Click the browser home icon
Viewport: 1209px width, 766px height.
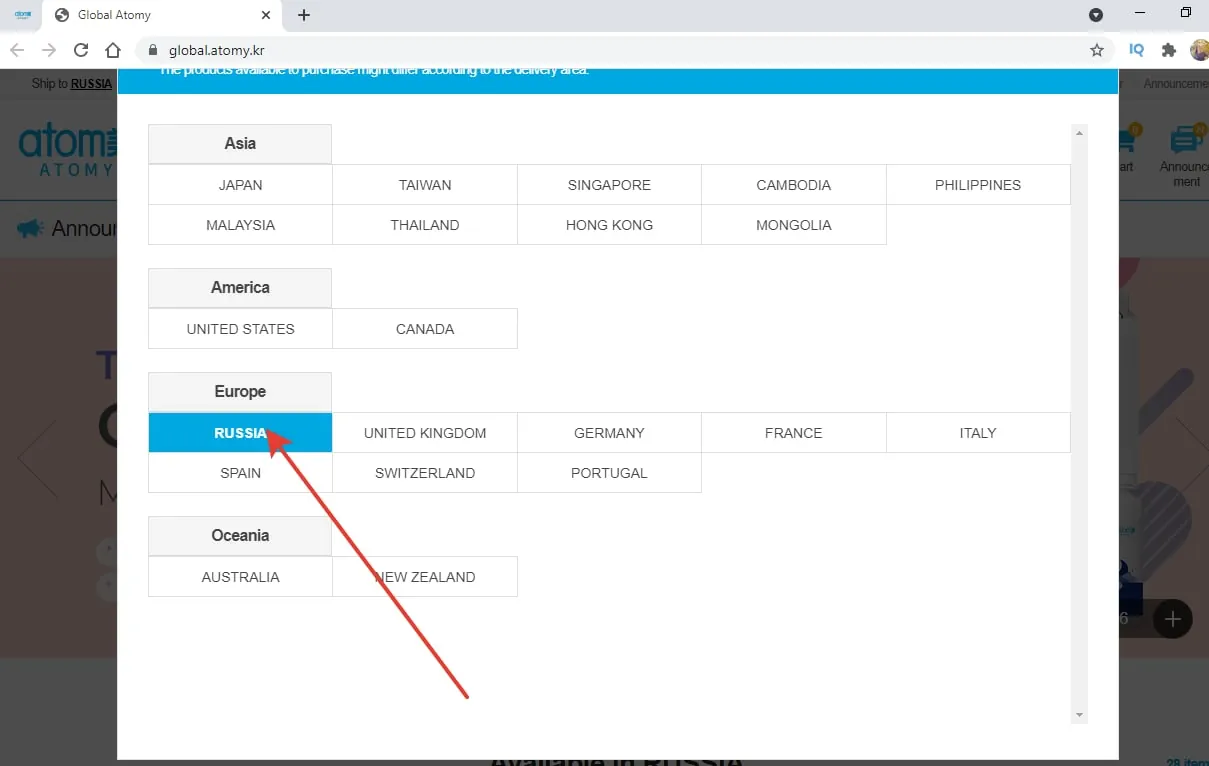coord(113,50)
